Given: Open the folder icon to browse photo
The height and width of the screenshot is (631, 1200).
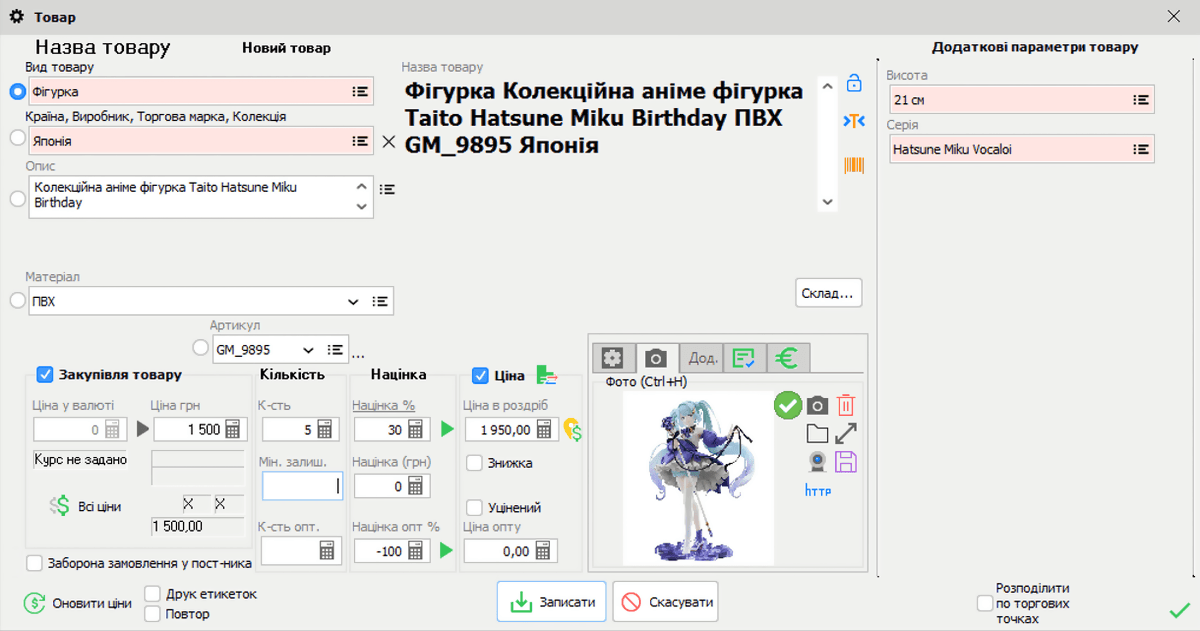Looking at the screenshot, I should click(x=818, y=433).
